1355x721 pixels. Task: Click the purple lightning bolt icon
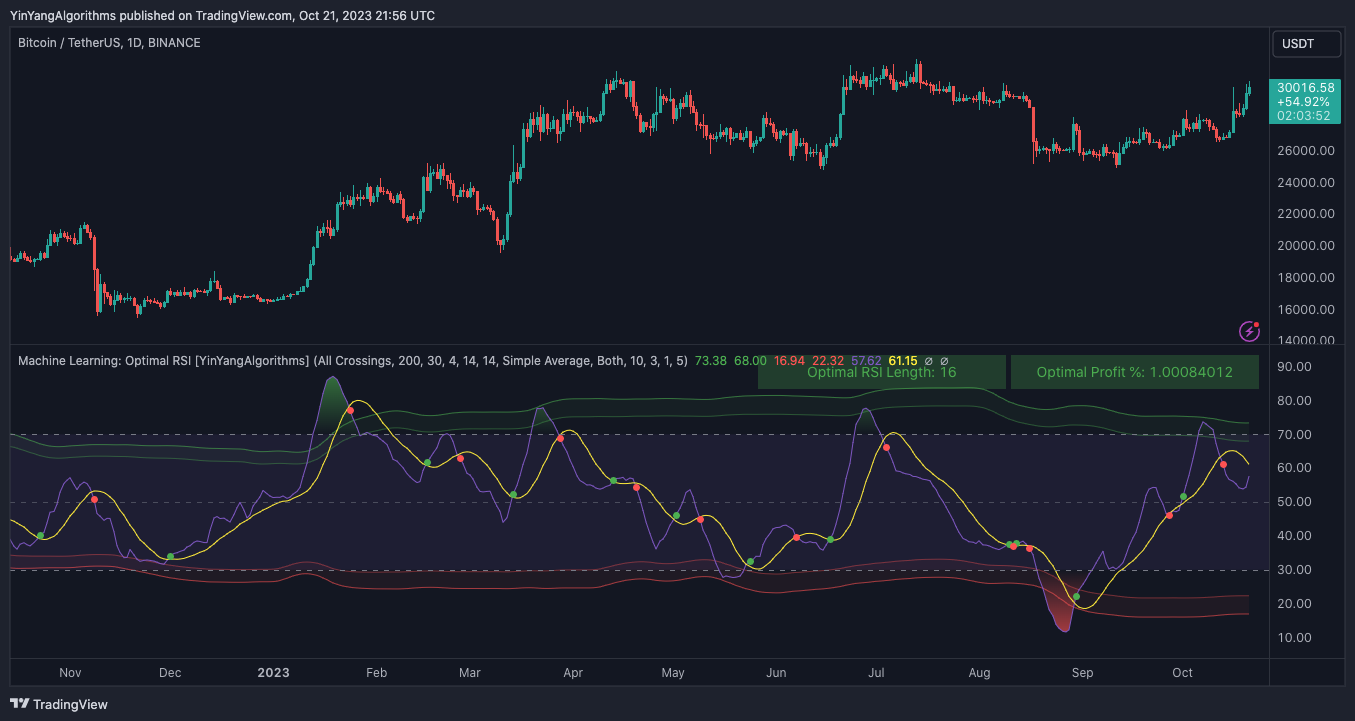pyautogui.click(x=1249, y=331)
